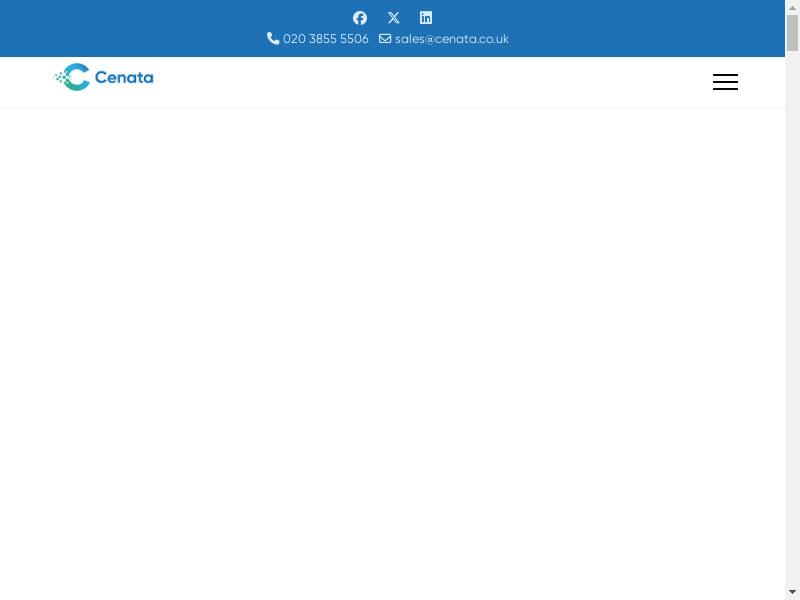Call the number 020 3855 5506
800x600 pixels.
click(325, 39)
